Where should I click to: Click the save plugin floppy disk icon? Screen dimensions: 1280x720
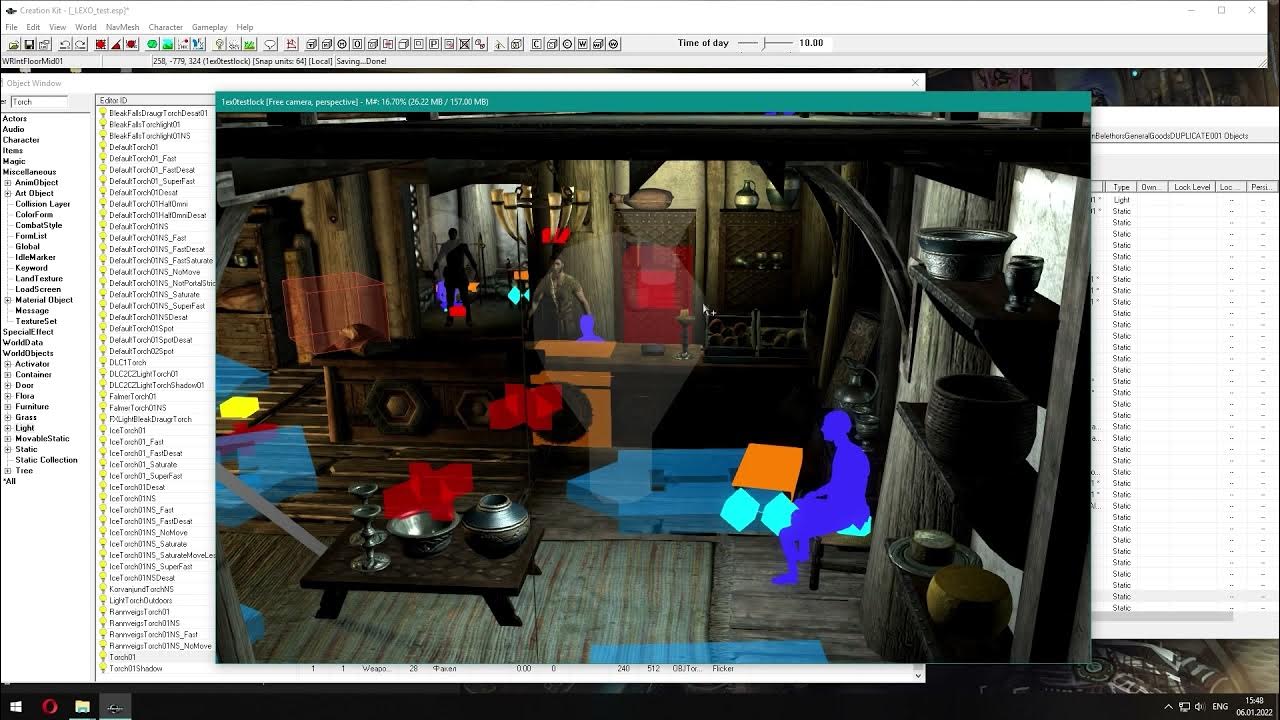[29, 44]
